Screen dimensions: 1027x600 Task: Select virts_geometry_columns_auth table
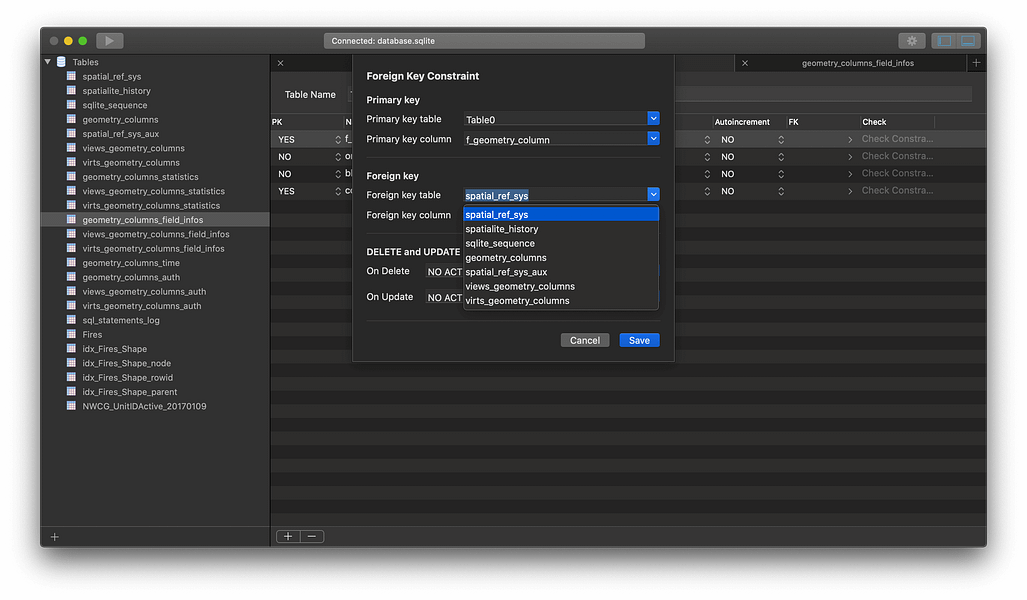tap(141, 306)
